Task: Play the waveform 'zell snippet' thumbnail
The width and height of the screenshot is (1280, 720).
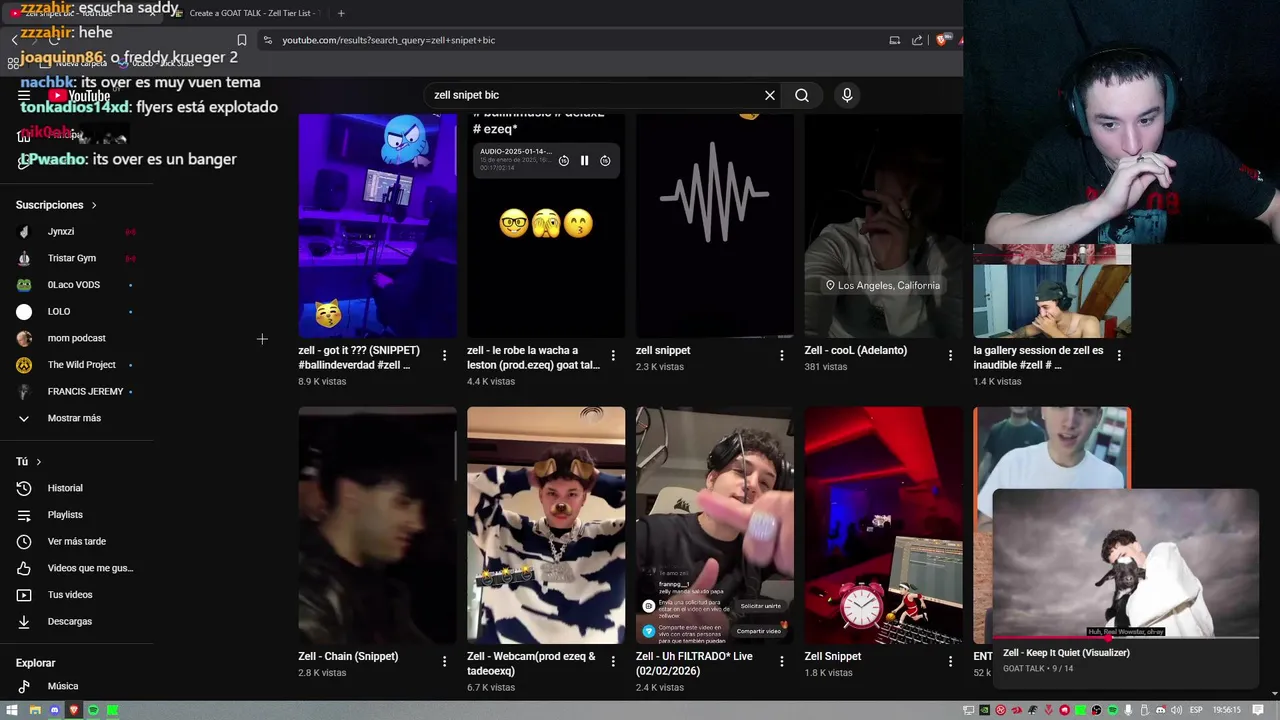Action: click(x=714, y=225)
